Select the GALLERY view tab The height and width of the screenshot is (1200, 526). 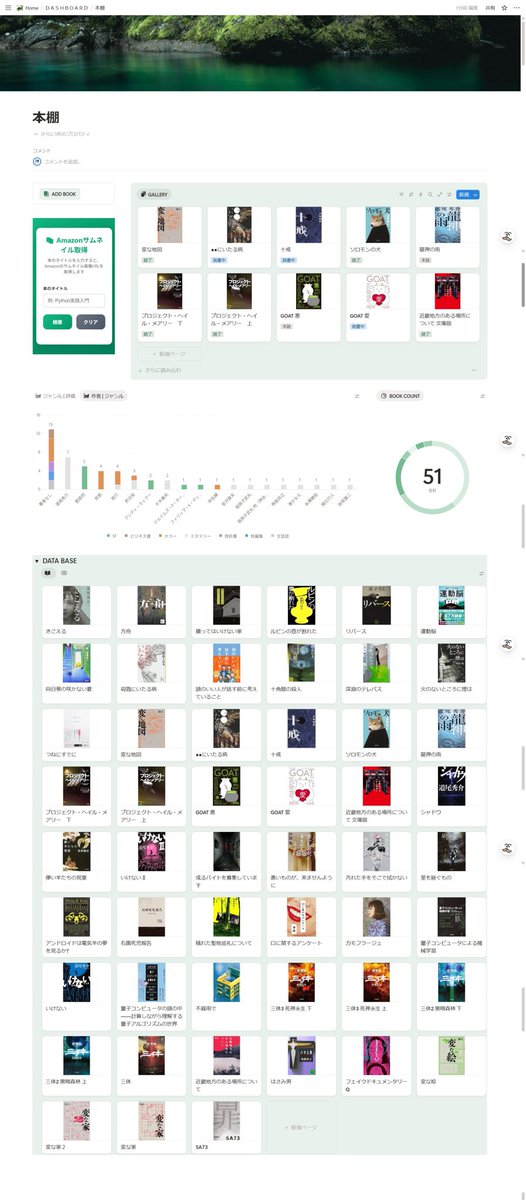tap(153, 194)
